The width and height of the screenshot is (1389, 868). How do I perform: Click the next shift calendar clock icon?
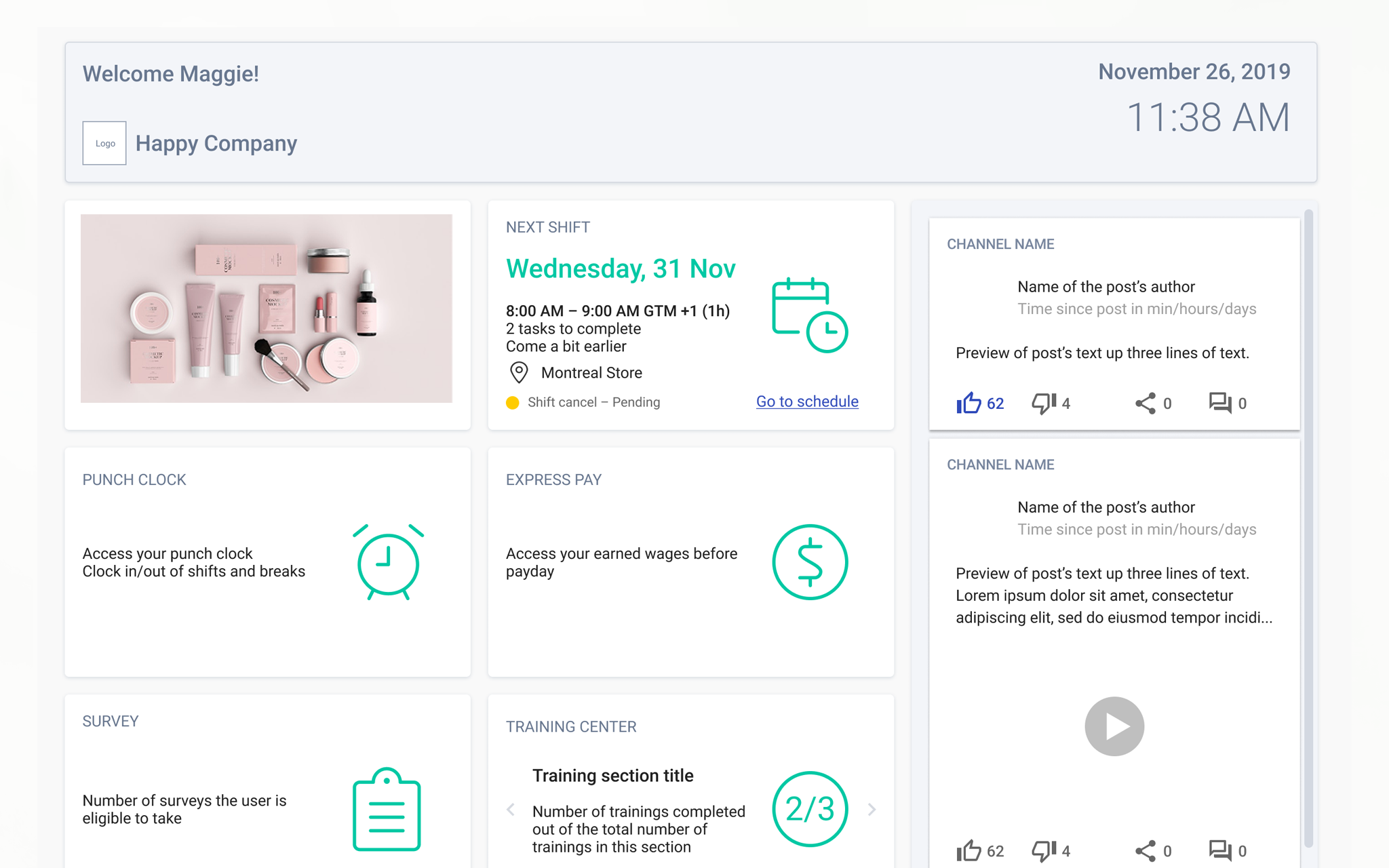[x=810, y=315]
